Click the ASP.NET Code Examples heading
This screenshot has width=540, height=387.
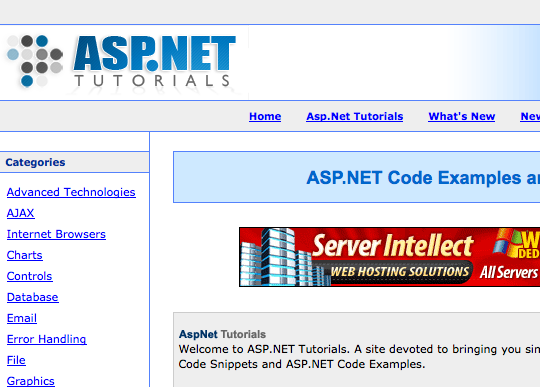(423, 178)
